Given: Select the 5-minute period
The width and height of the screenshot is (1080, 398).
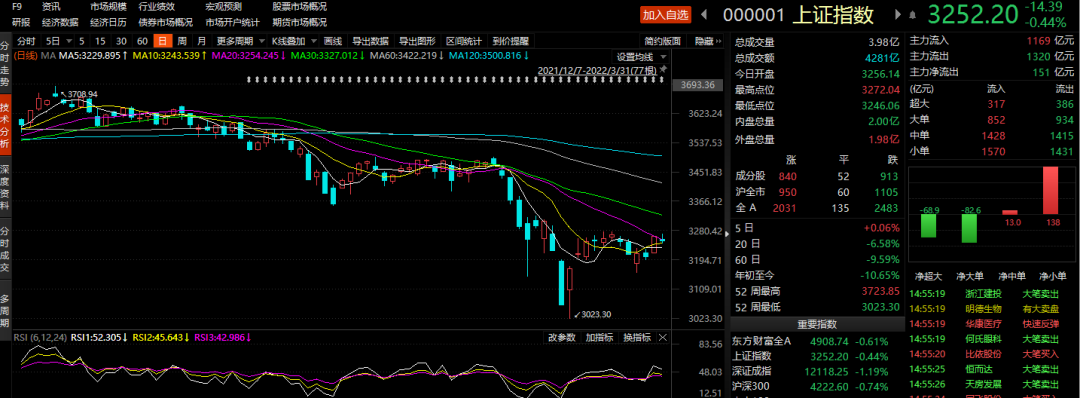Looking at the screenshot, I should point(82,41).
